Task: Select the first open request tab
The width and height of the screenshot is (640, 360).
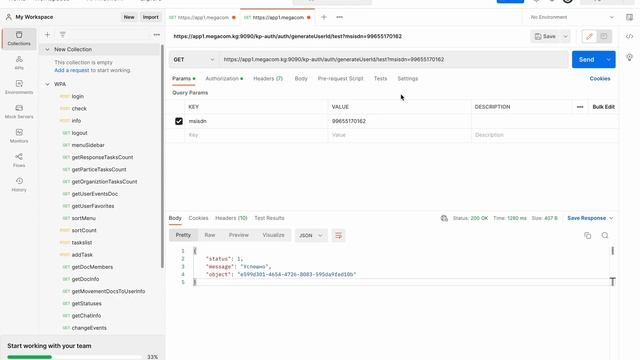Action: (x=202, y=17)
